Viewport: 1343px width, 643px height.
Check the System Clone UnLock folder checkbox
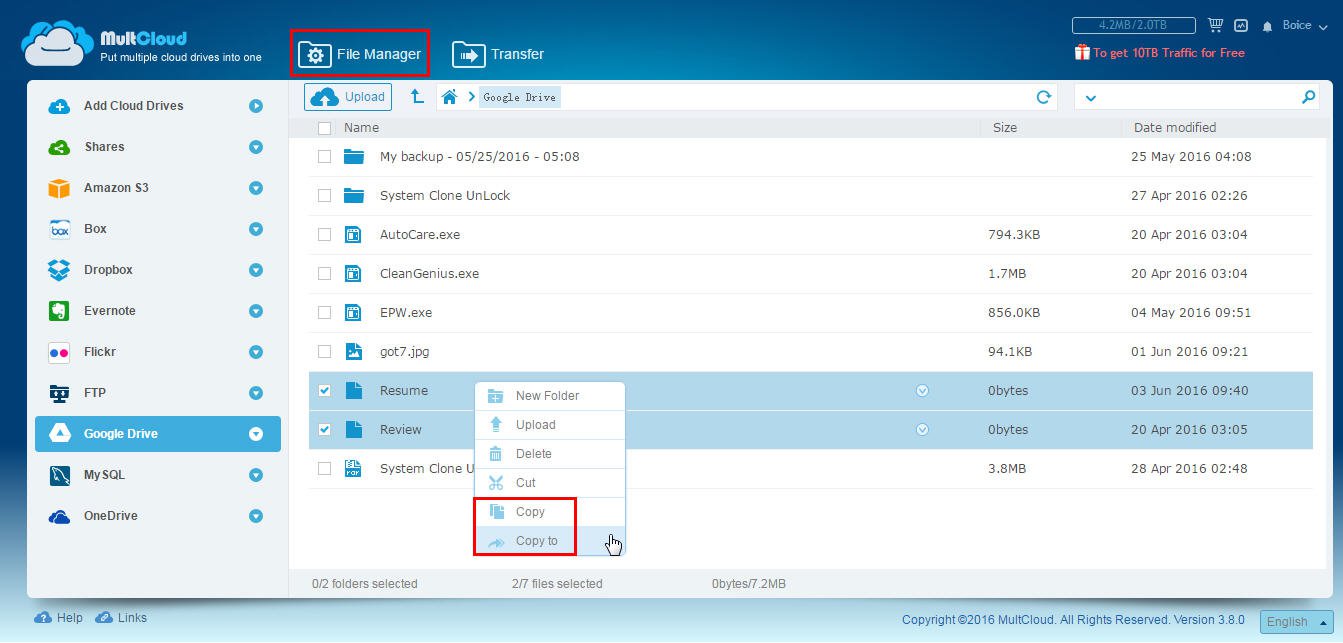pos(324,195)
